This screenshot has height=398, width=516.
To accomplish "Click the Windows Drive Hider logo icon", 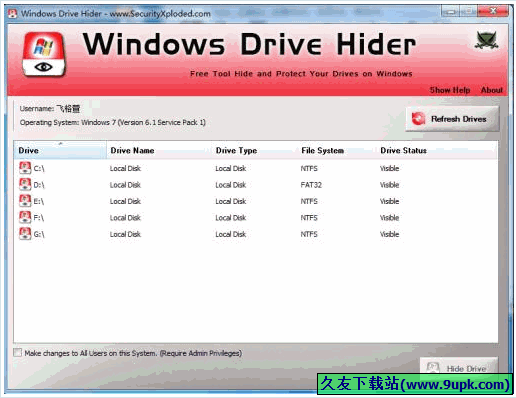I will click(x=44, y=54).
